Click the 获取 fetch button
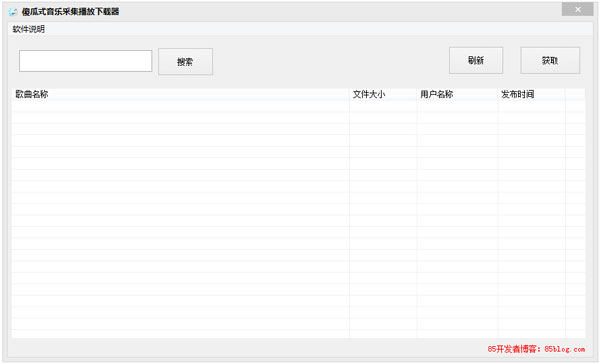 550,60
